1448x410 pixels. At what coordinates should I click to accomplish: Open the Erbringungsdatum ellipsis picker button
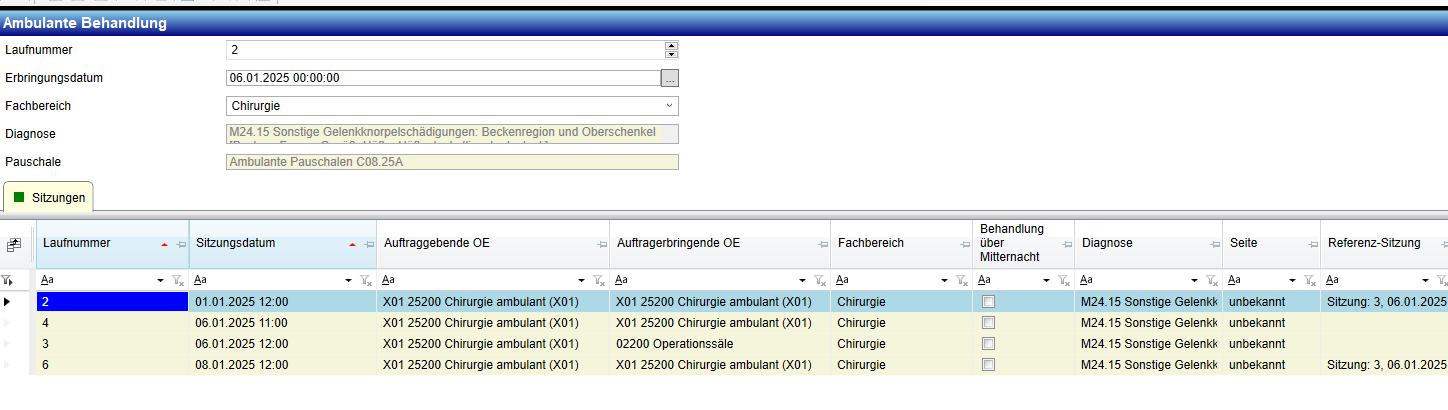point(670,77)
